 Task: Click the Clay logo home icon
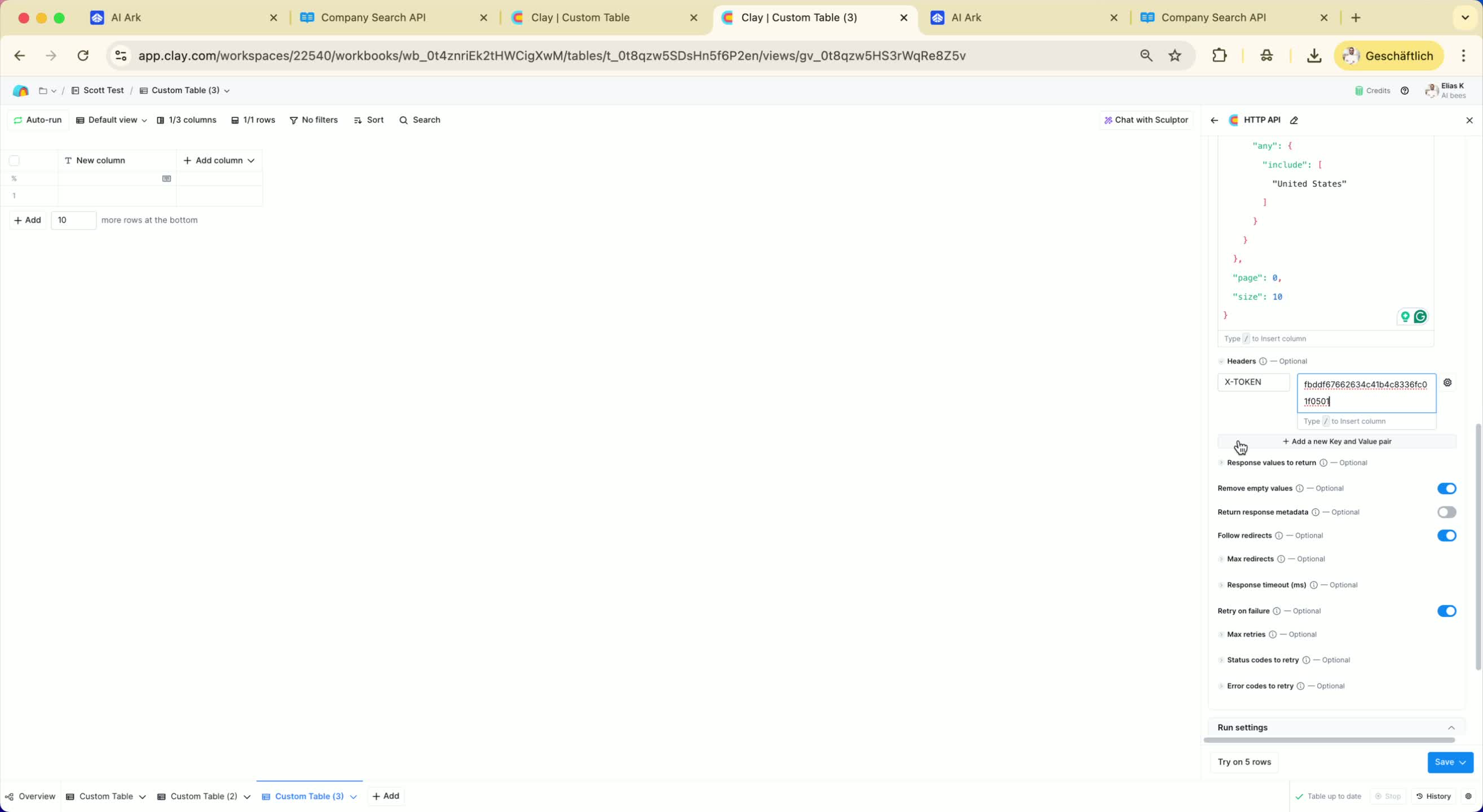tap(21, 90)
